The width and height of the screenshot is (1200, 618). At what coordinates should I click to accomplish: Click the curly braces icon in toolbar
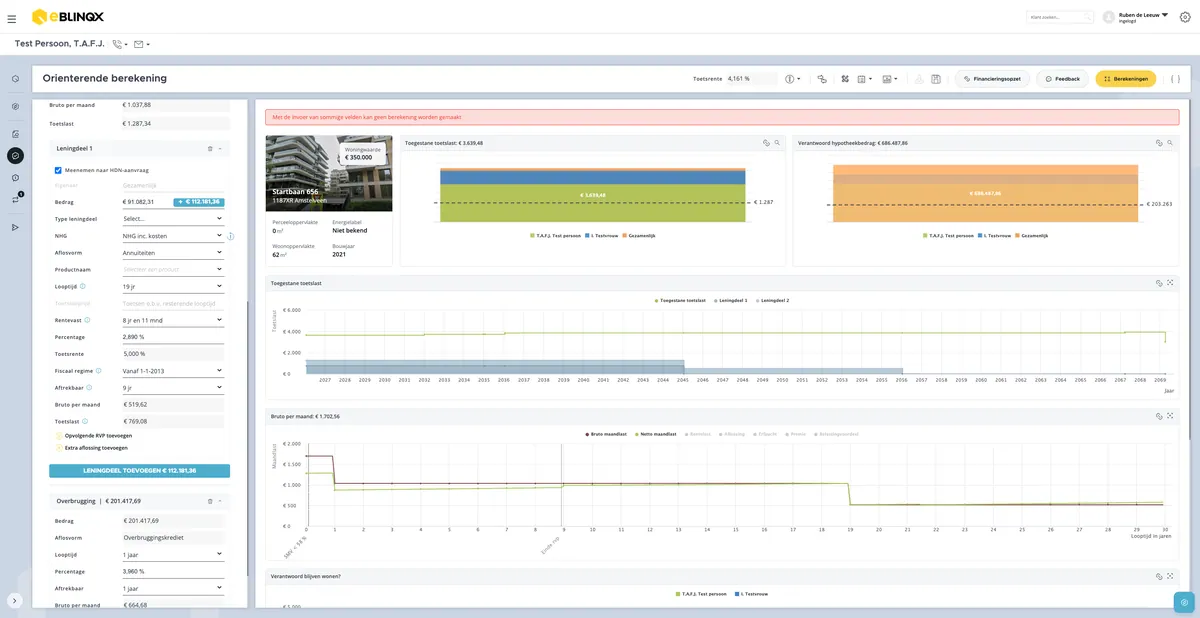click(x=1176, y=78)
